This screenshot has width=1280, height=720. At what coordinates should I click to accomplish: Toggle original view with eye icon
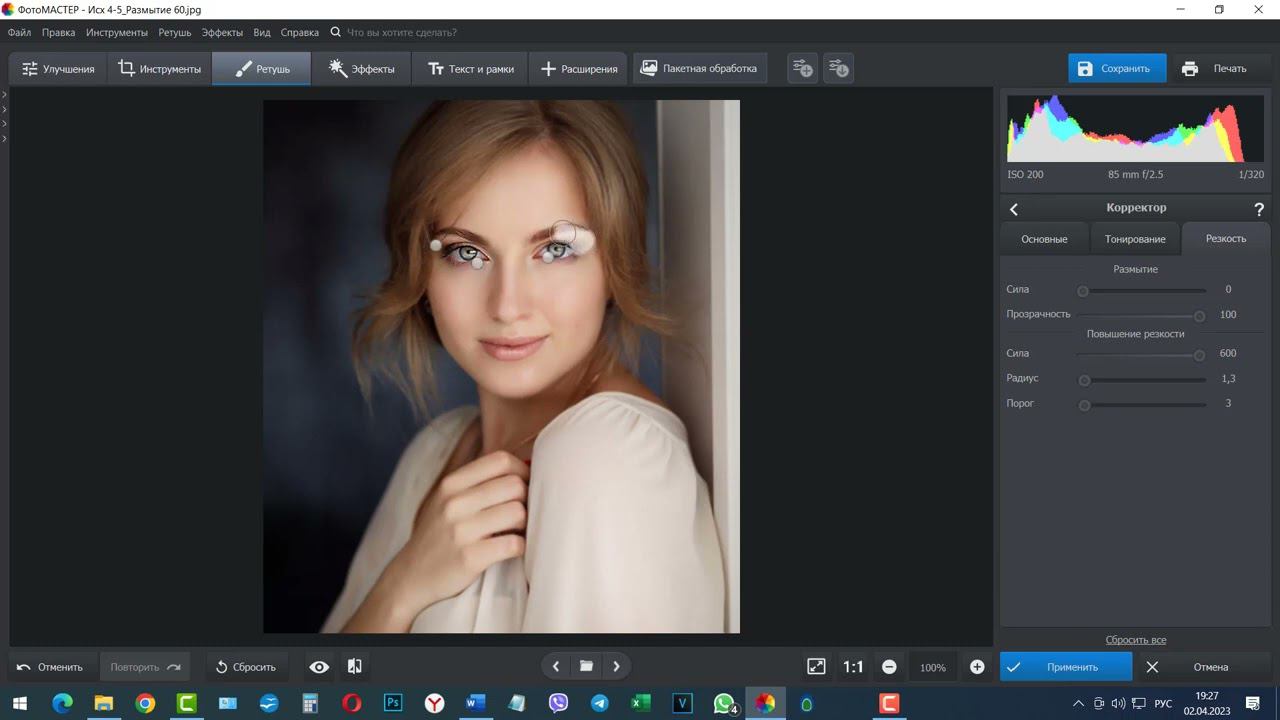(319, 667)
